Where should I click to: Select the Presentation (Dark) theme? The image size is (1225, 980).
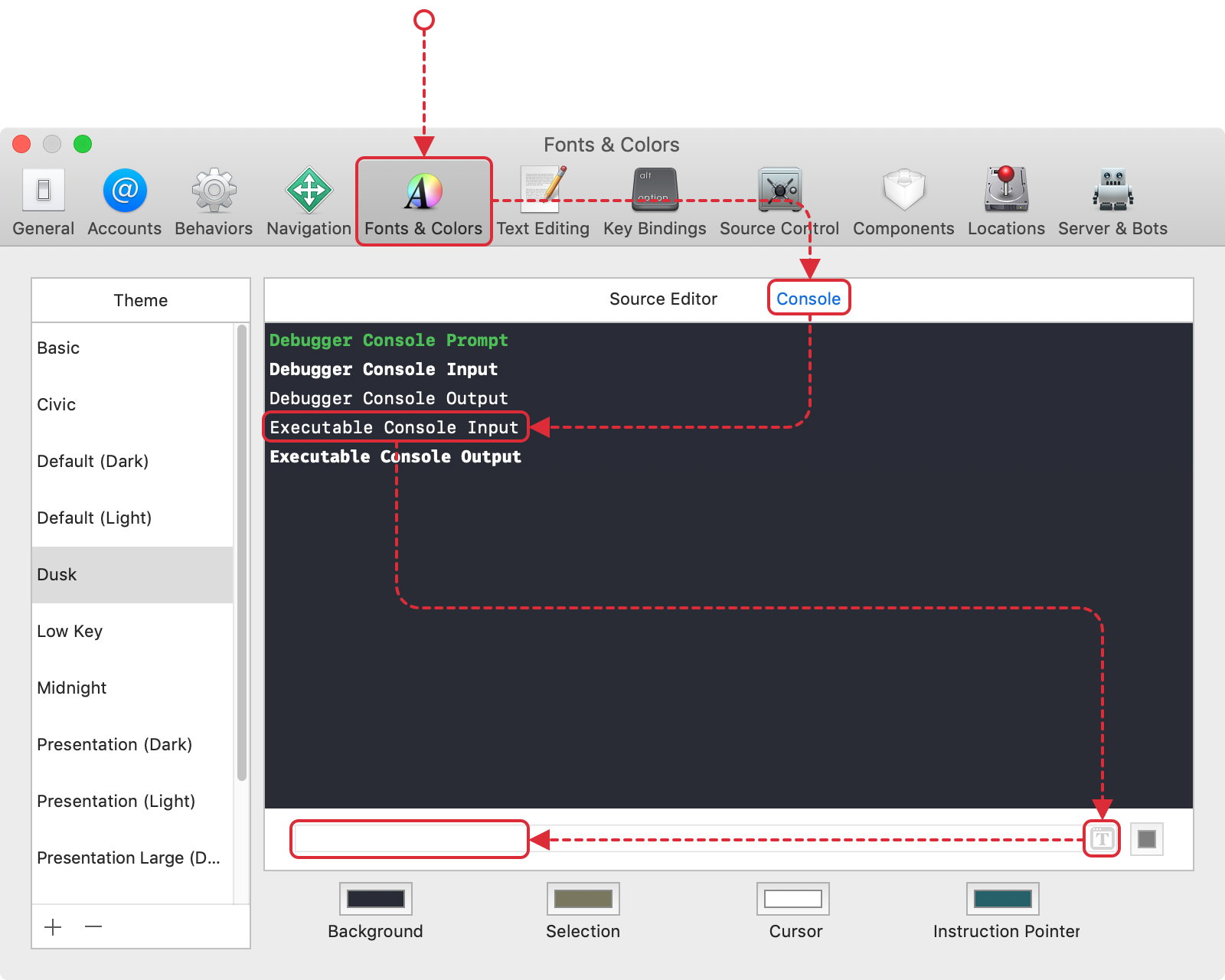(132, 745)
